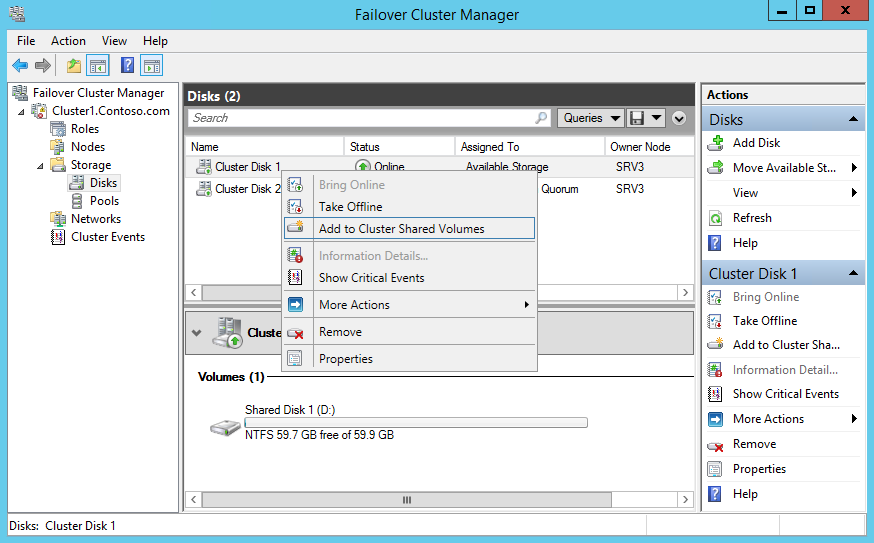874x543 pixels.
Task: Click the save query disk icon
Action: click(x=636, y=118)
